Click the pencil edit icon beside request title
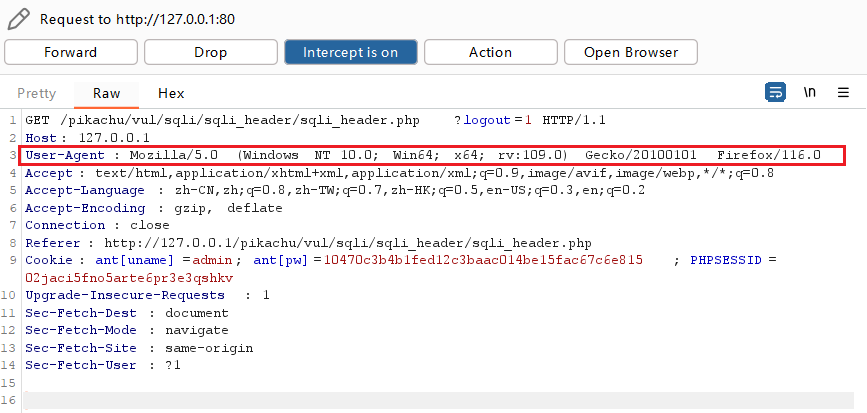 click(x=18, y=19)
